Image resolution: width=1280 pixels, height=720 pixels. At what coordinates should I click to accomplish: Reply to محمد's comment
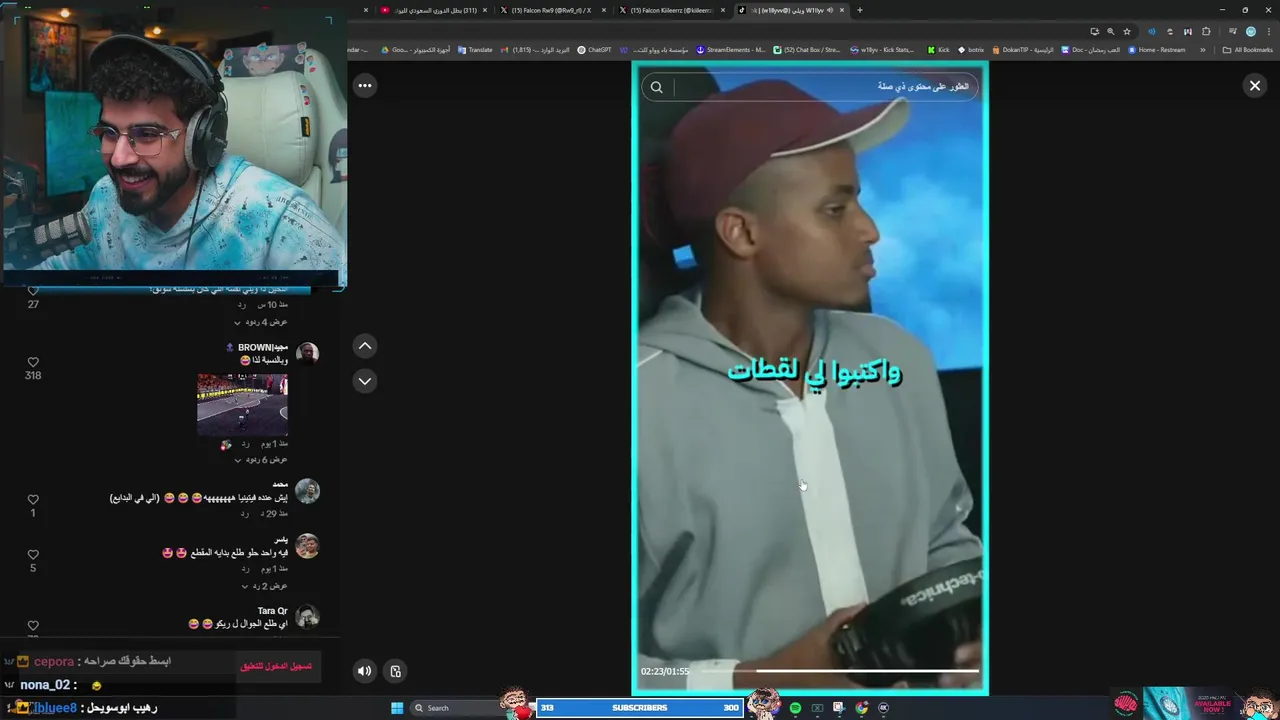point(244,513)
